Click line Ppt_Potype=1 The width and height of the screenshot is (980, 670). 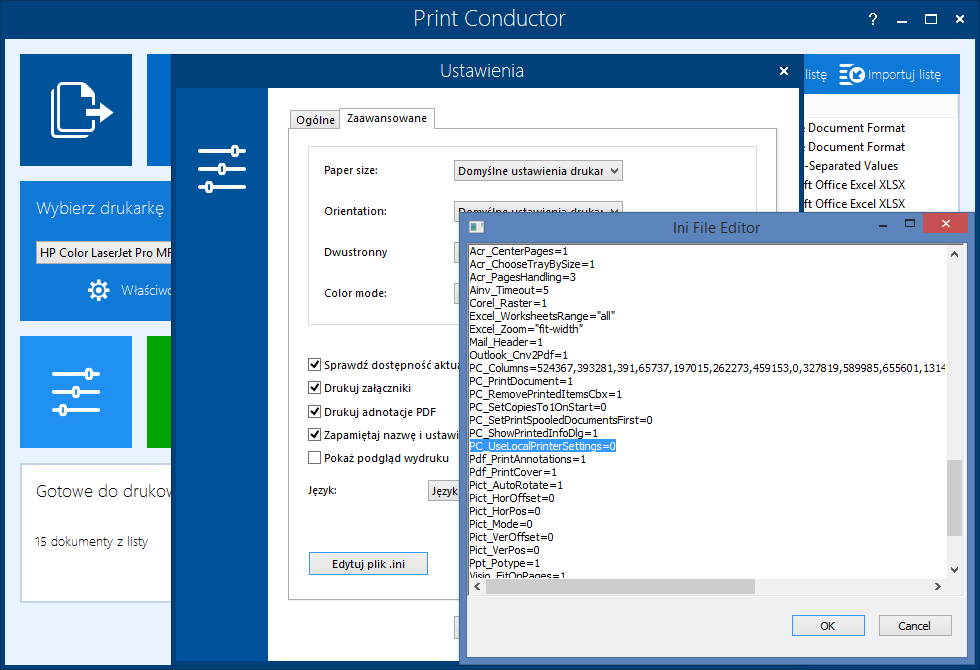pyautogui.click(x=504, y=563)
